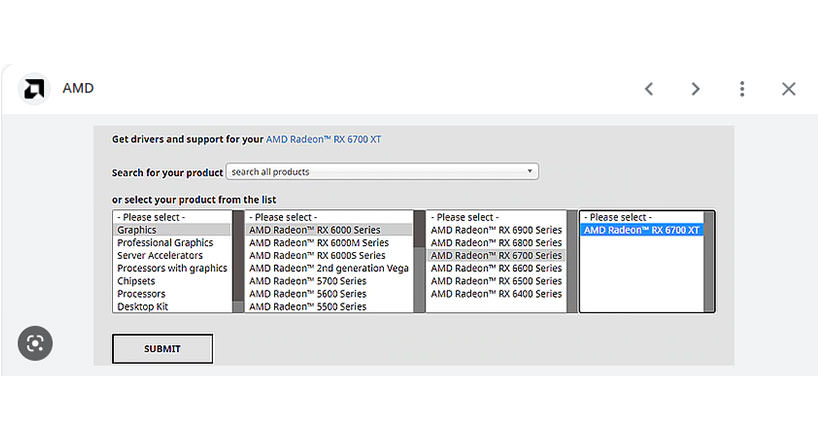Screen dimensions: 818x440
Task: Select Chipsets in the category list
Action: [172, 281]
